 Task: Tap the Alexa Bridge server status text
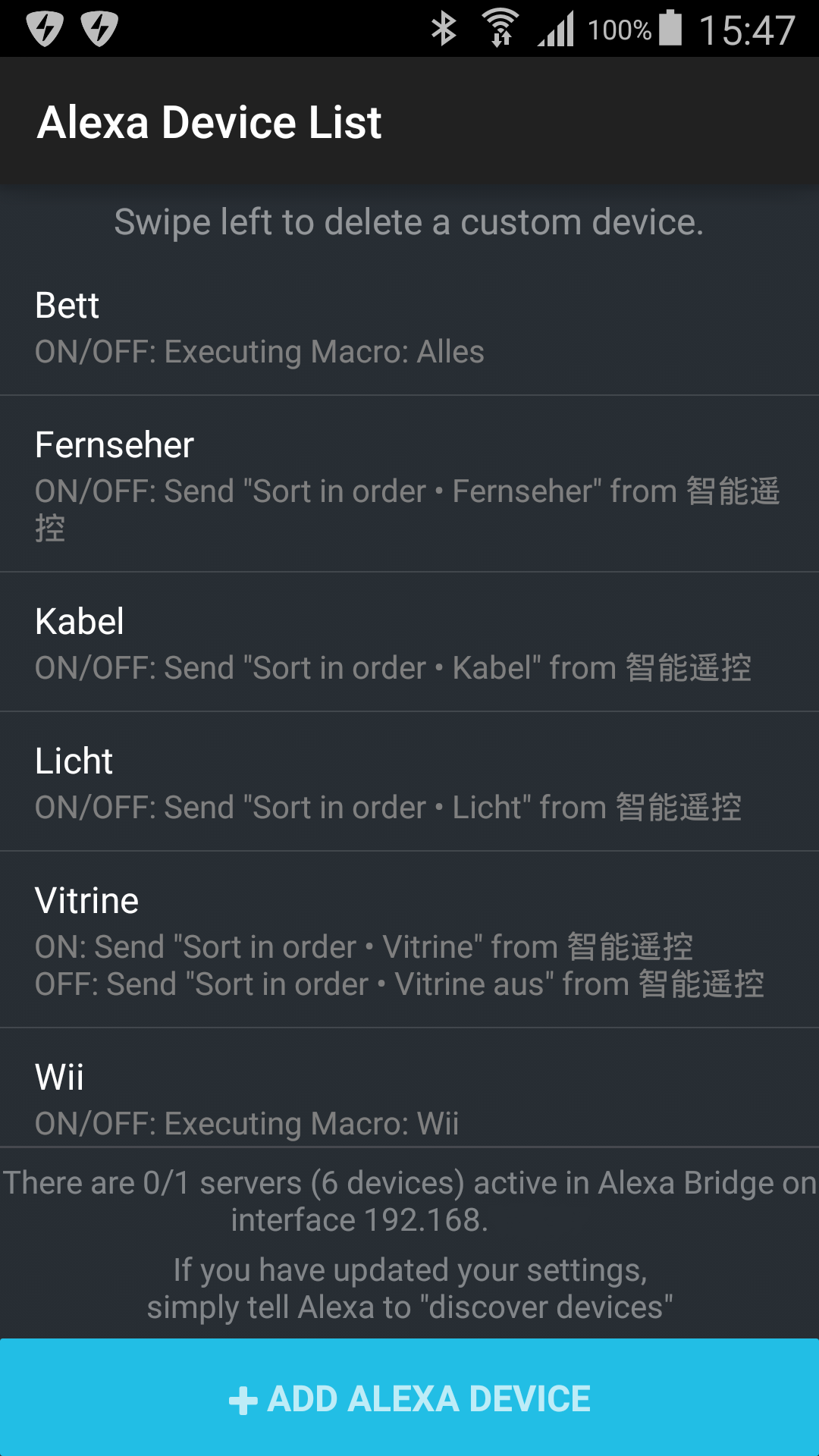coord(409,1201)
